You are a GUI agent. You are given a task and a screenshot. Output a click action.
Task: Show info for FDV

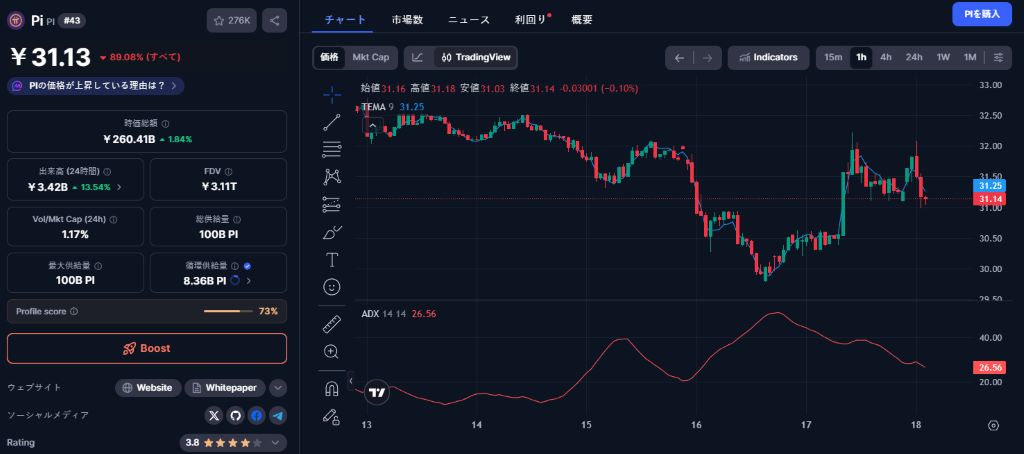click(x=229, y=172)
